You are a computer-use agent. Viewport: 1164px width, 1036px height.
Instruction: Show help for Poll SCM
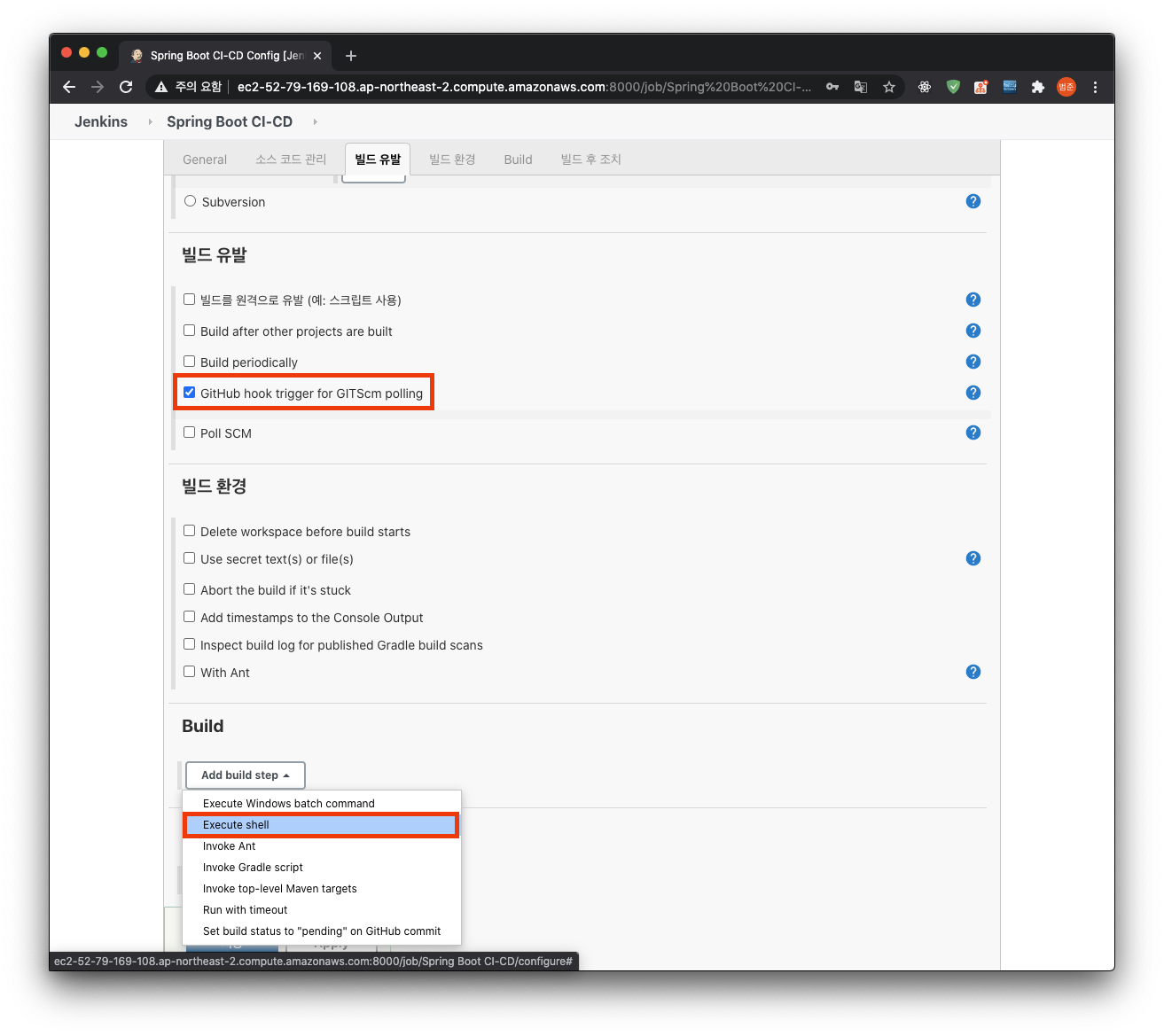point(973,432)
